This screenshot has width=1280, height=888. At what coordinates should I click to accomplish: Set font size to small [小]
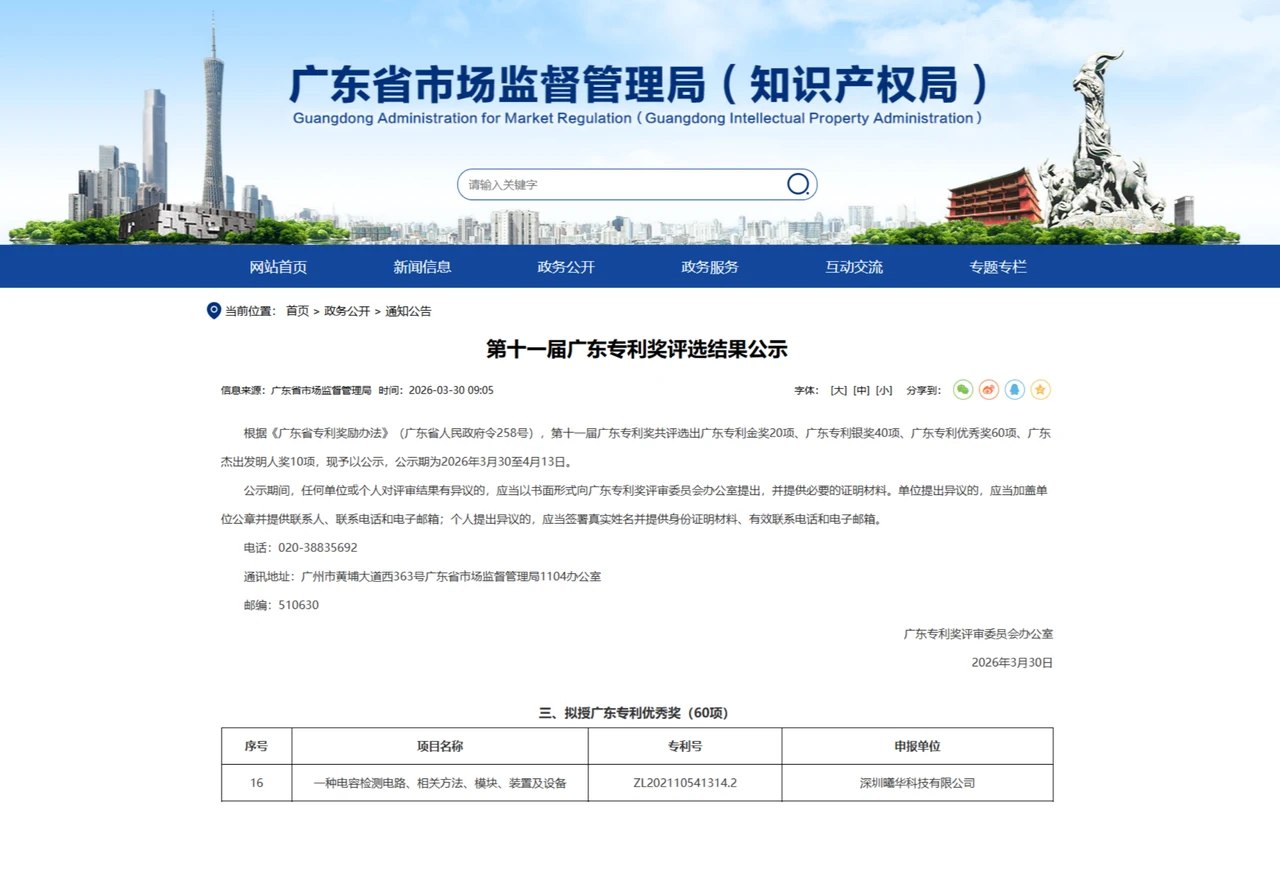point(884,390)
